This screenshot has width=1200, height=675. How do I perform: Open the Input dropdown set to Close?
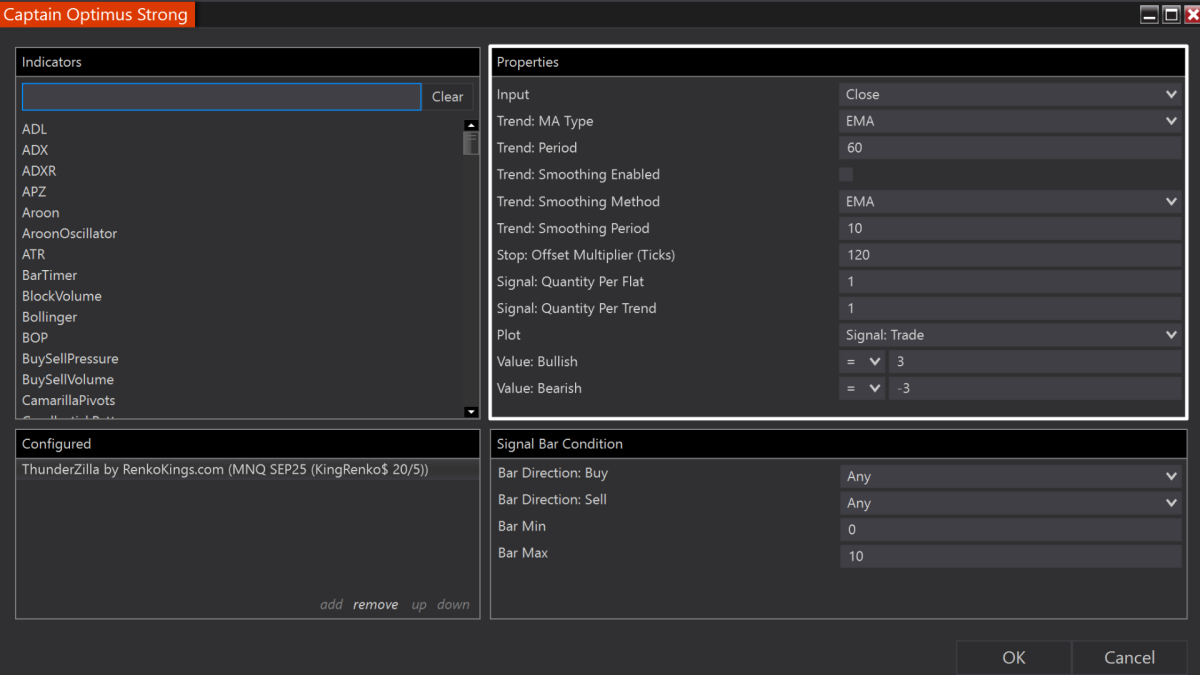[x=1010, y=95]
